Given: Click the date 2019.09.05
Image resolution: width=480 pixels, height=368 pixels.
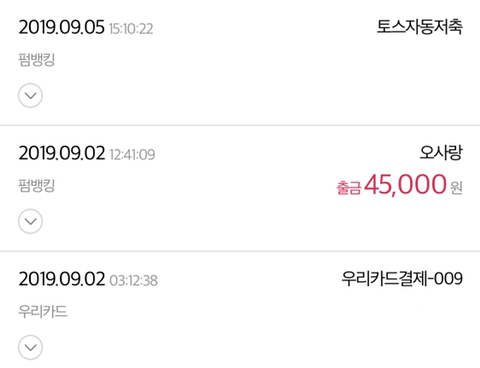Looking at the screenshot, I should coord(62,27).
